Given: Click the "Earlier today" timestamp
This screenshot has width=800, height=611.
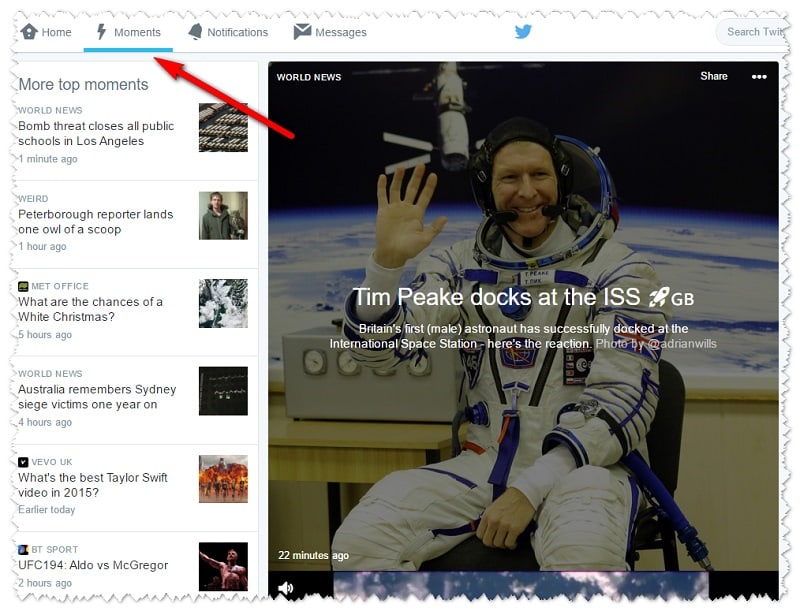Looking at the screenshot, I should [x=46, y=510].
